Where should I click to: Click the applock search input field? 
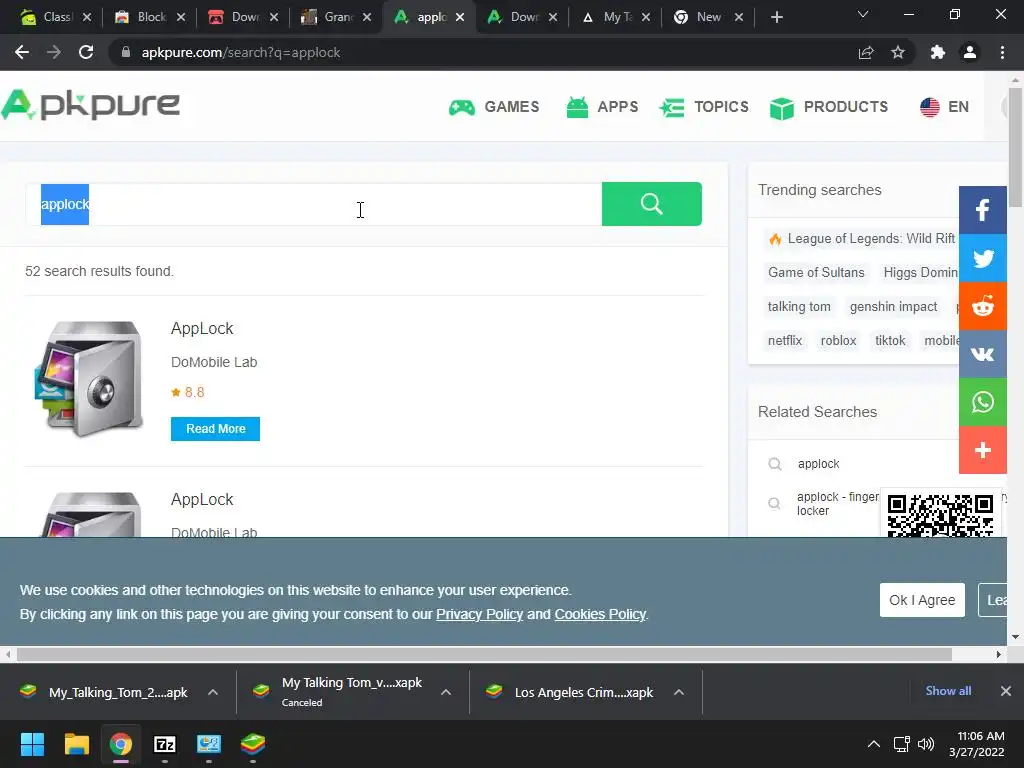point(313,204)
